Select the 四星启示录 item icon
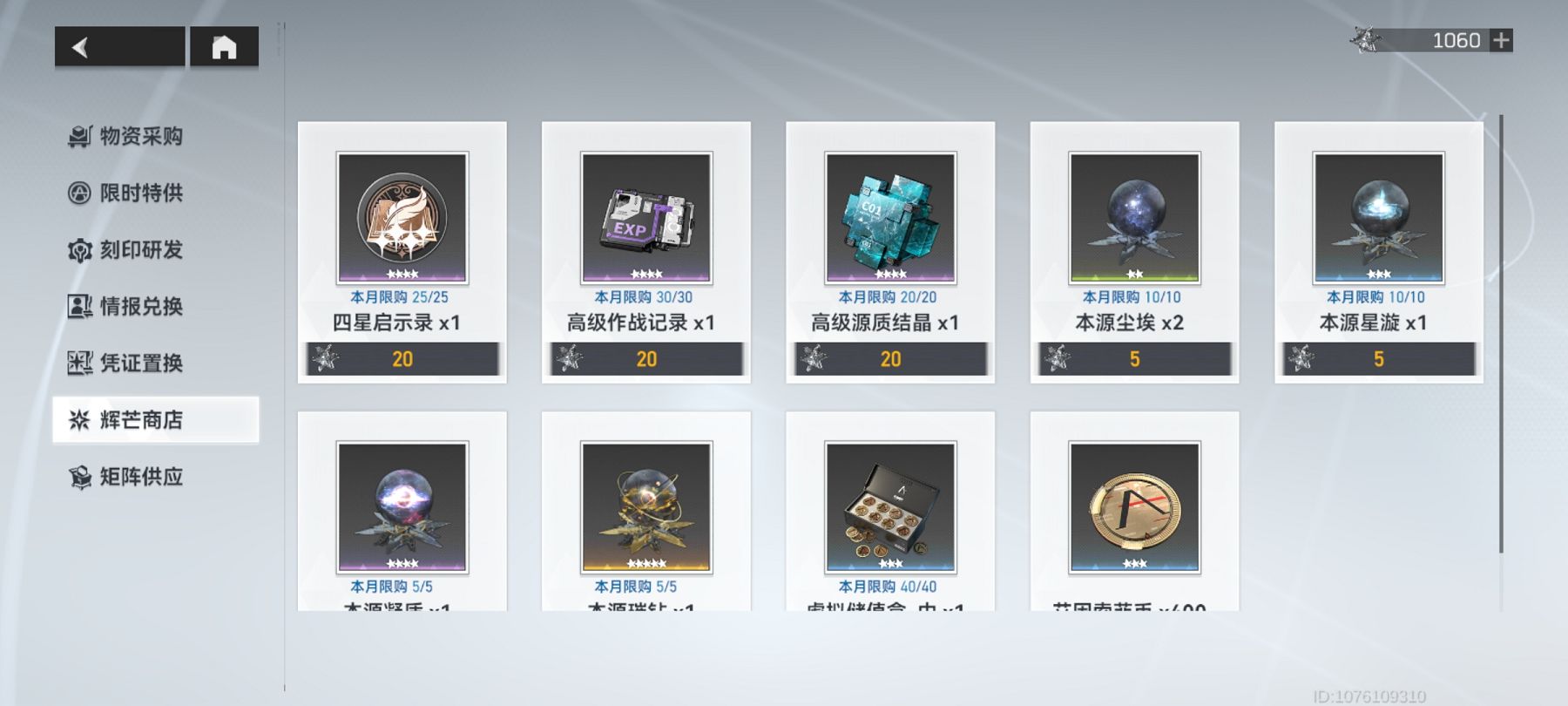1568x706 pixels. [x=402, y=218]
